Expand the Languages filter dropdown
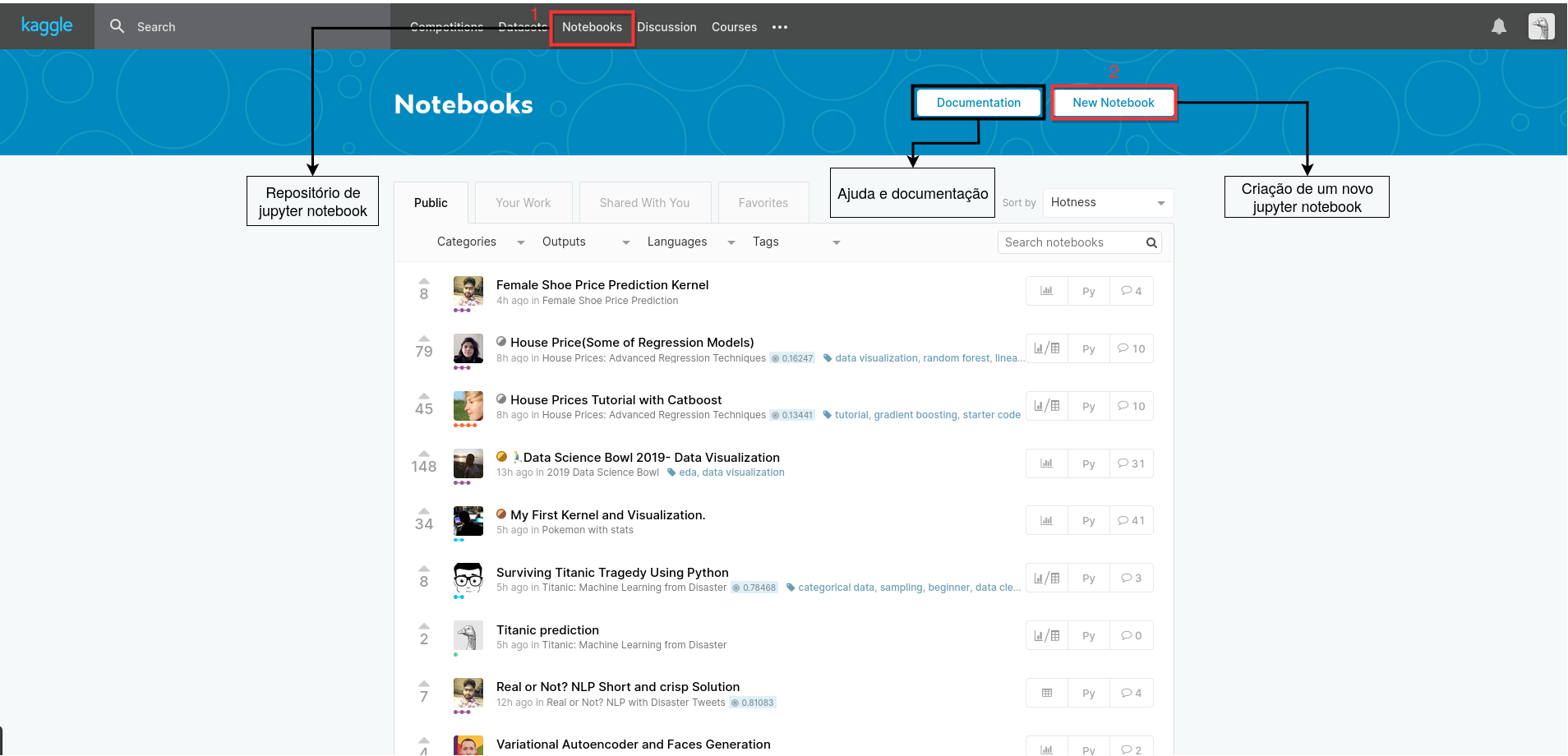 (691, 242)
